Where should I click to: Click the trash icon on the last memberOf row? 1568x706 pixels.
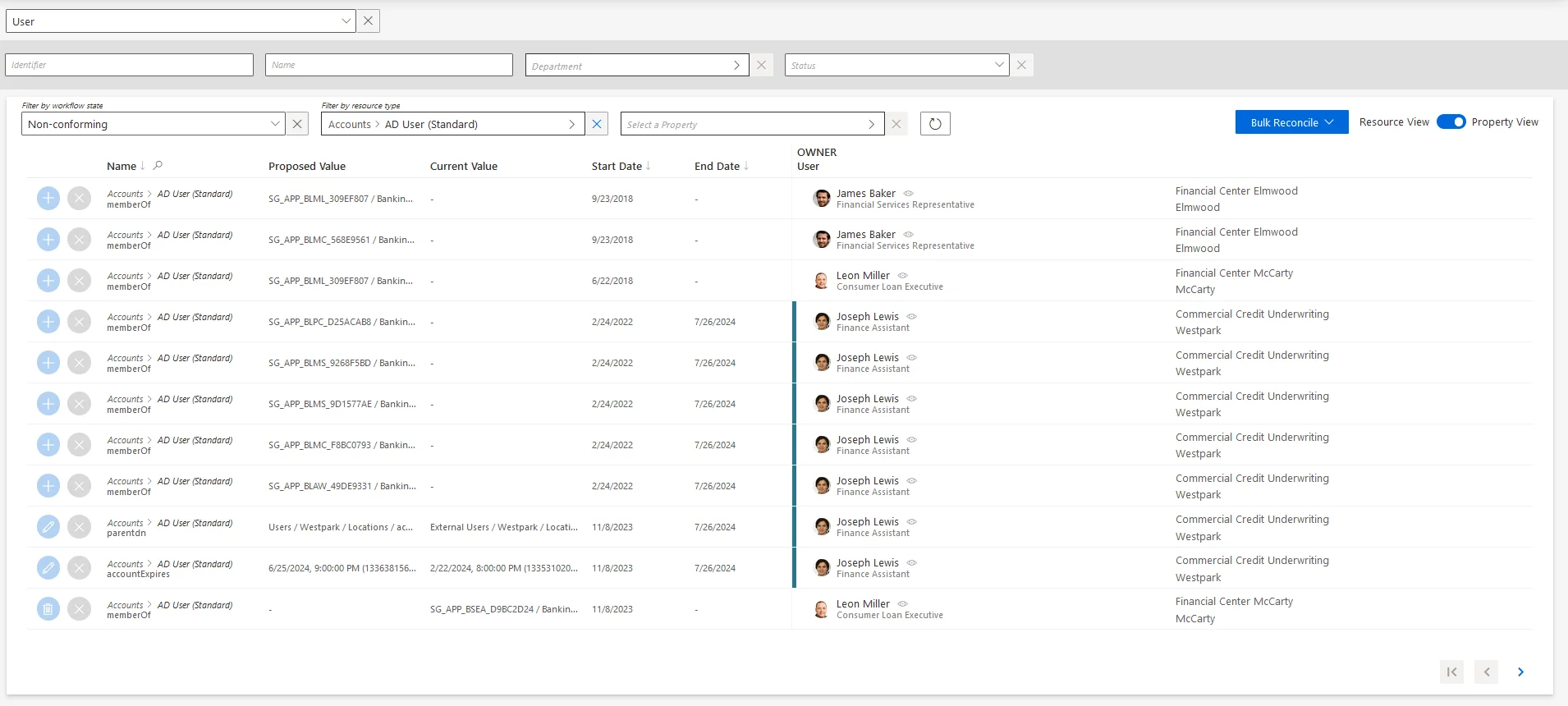48,609
